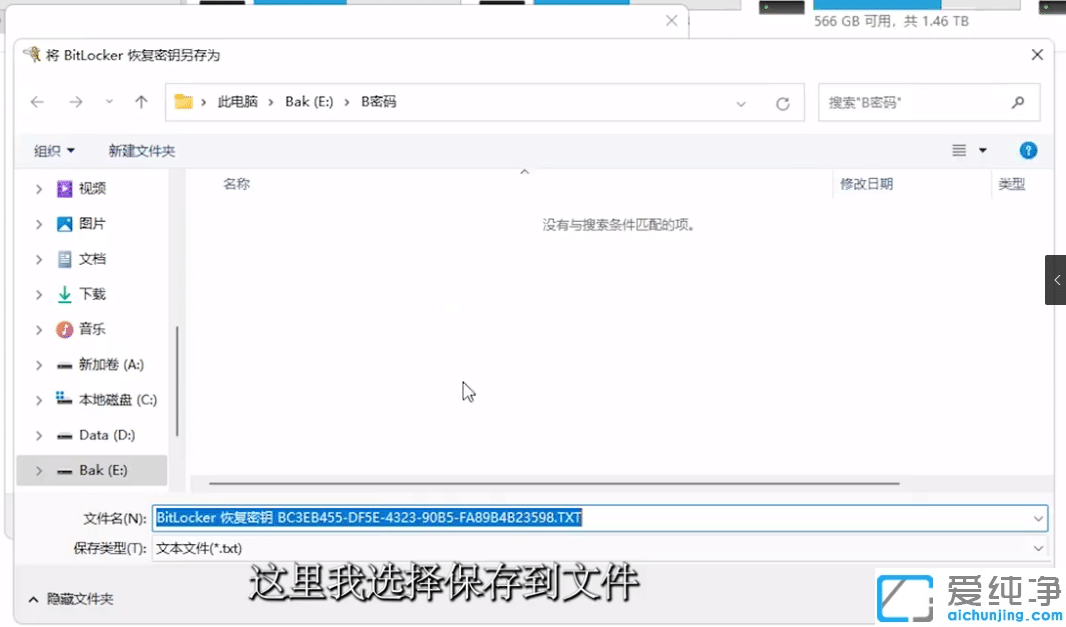
Task: Select B密码 in the address path
Action: point(379,102)
